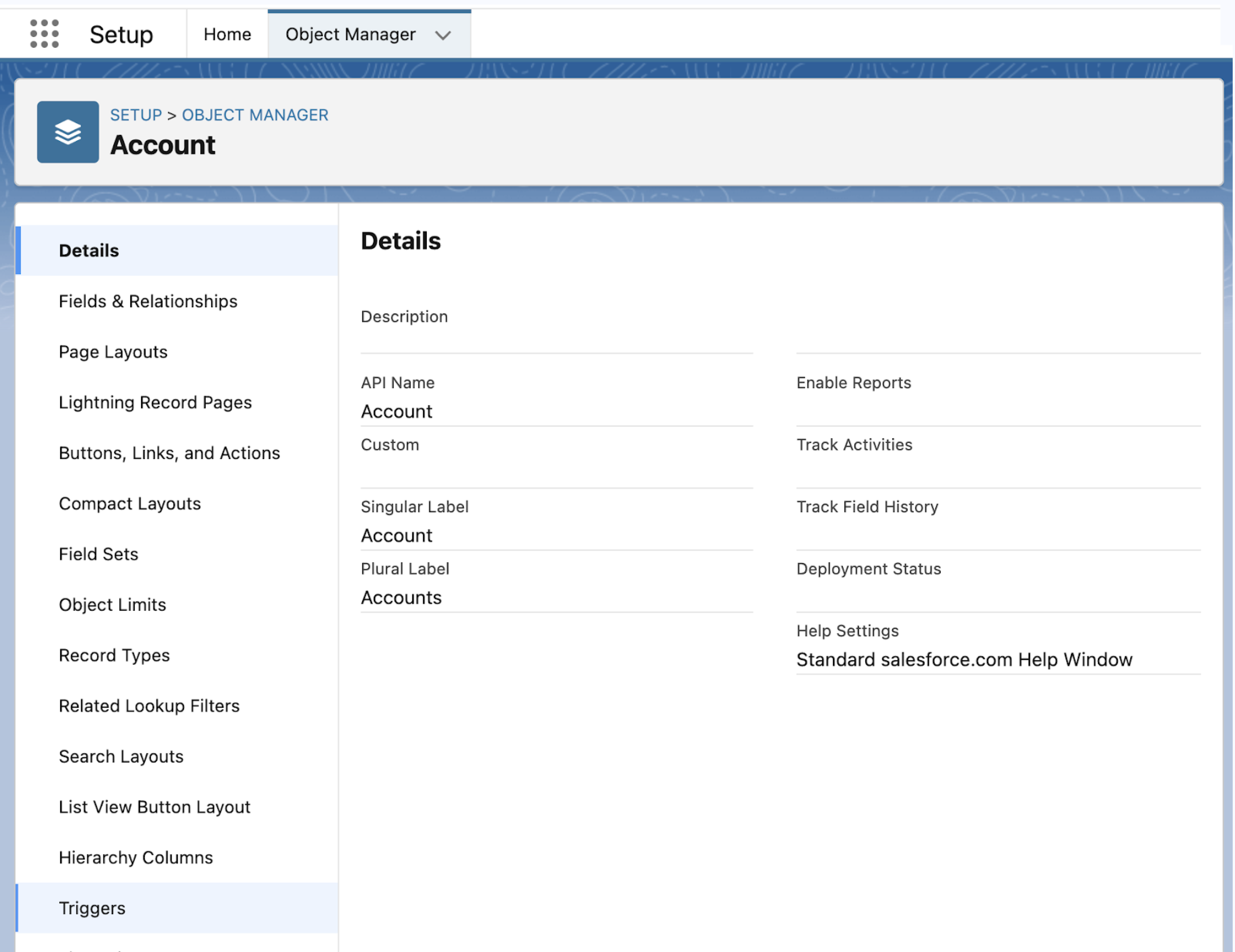1235x952 pixels.
Task: Click the Track Activities label
Action: [x=854, y=445]
